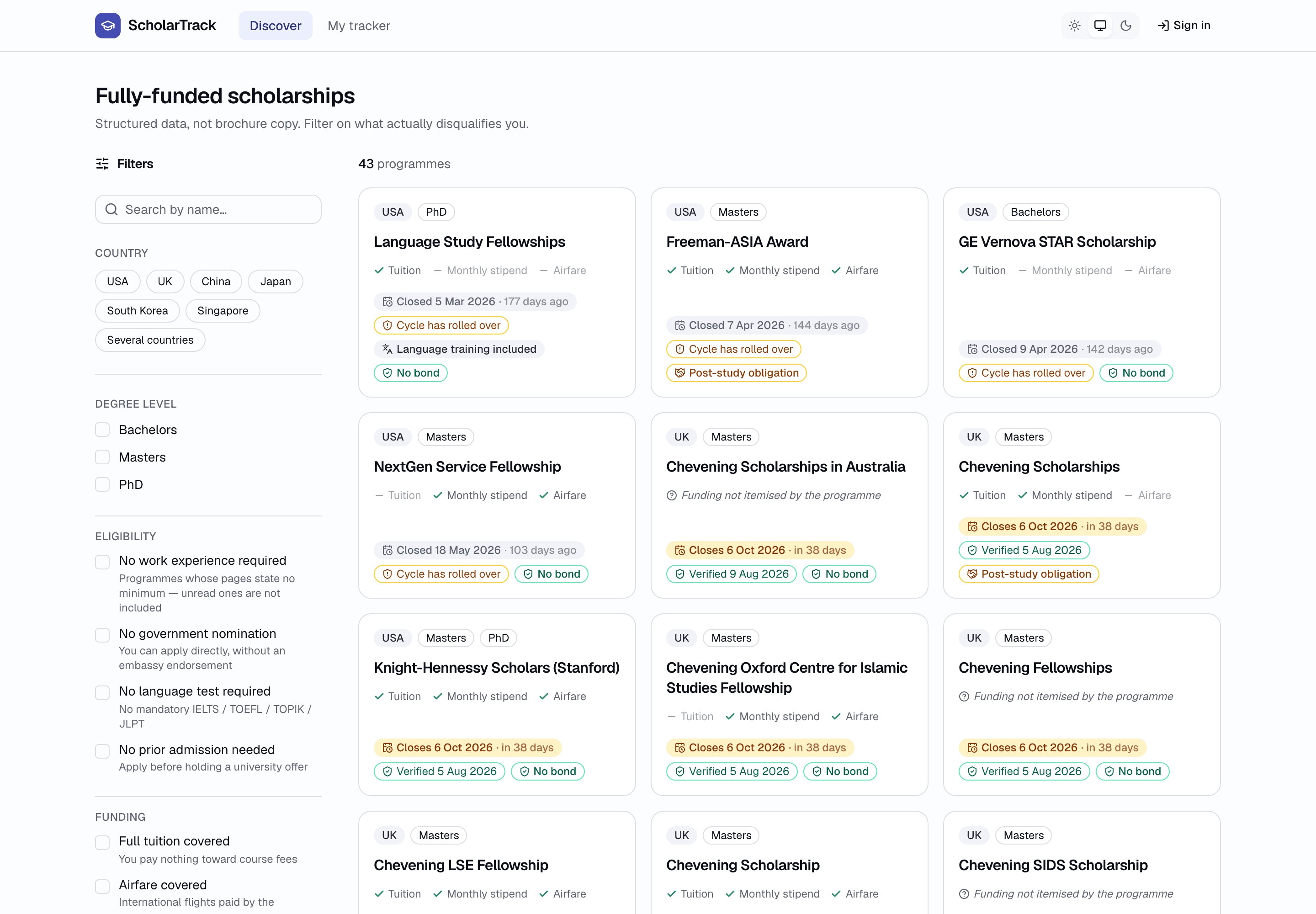1316x914 pixels.
Task: Click the Sign in arrow icon
Action: tap(1163, 26)
